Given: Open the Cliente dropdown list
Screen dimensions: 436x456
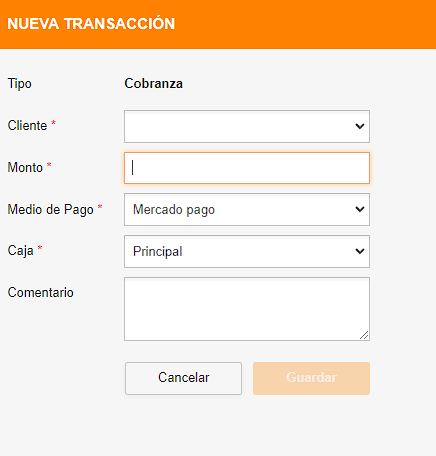Looking at the screenshot, I should 247,126.
